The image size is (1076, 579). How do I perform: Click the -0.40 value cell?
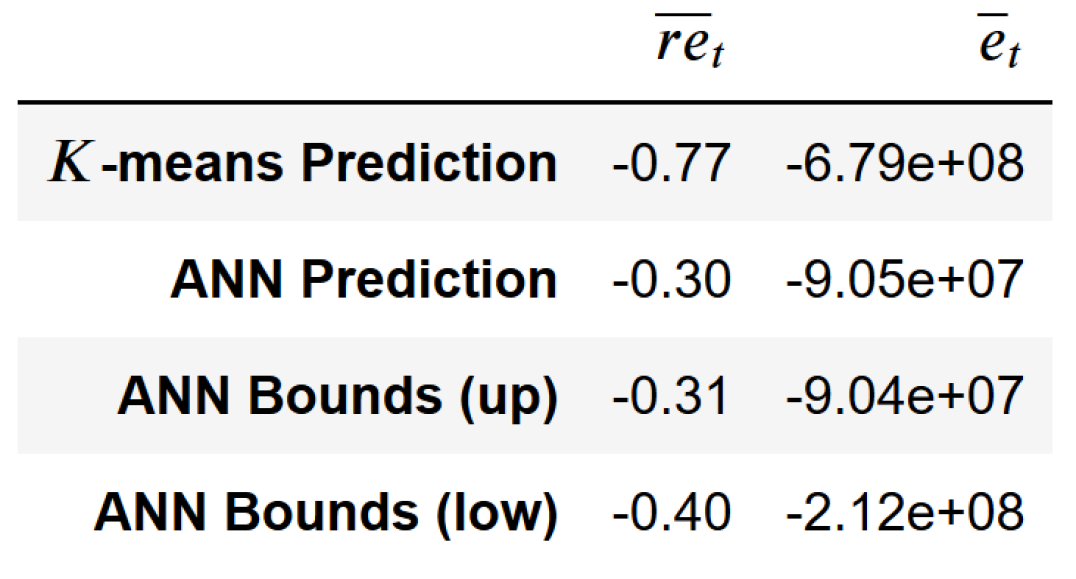(x=670, y=512)
